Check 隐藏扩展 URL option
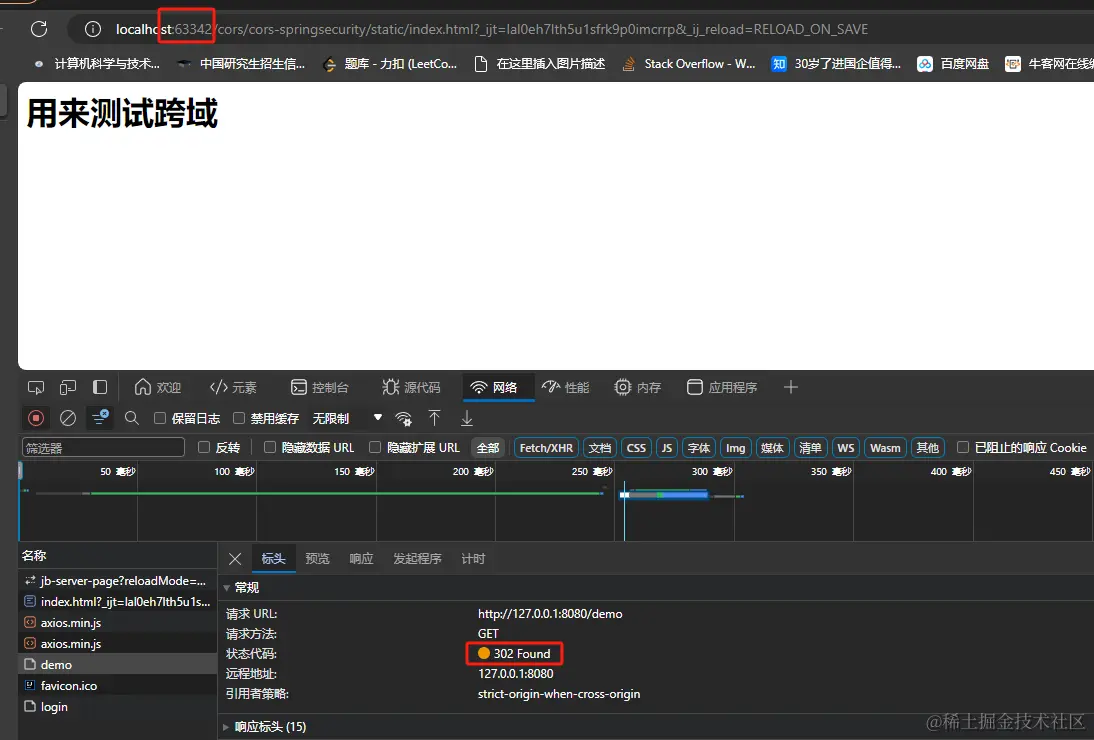 click(375, 447)
